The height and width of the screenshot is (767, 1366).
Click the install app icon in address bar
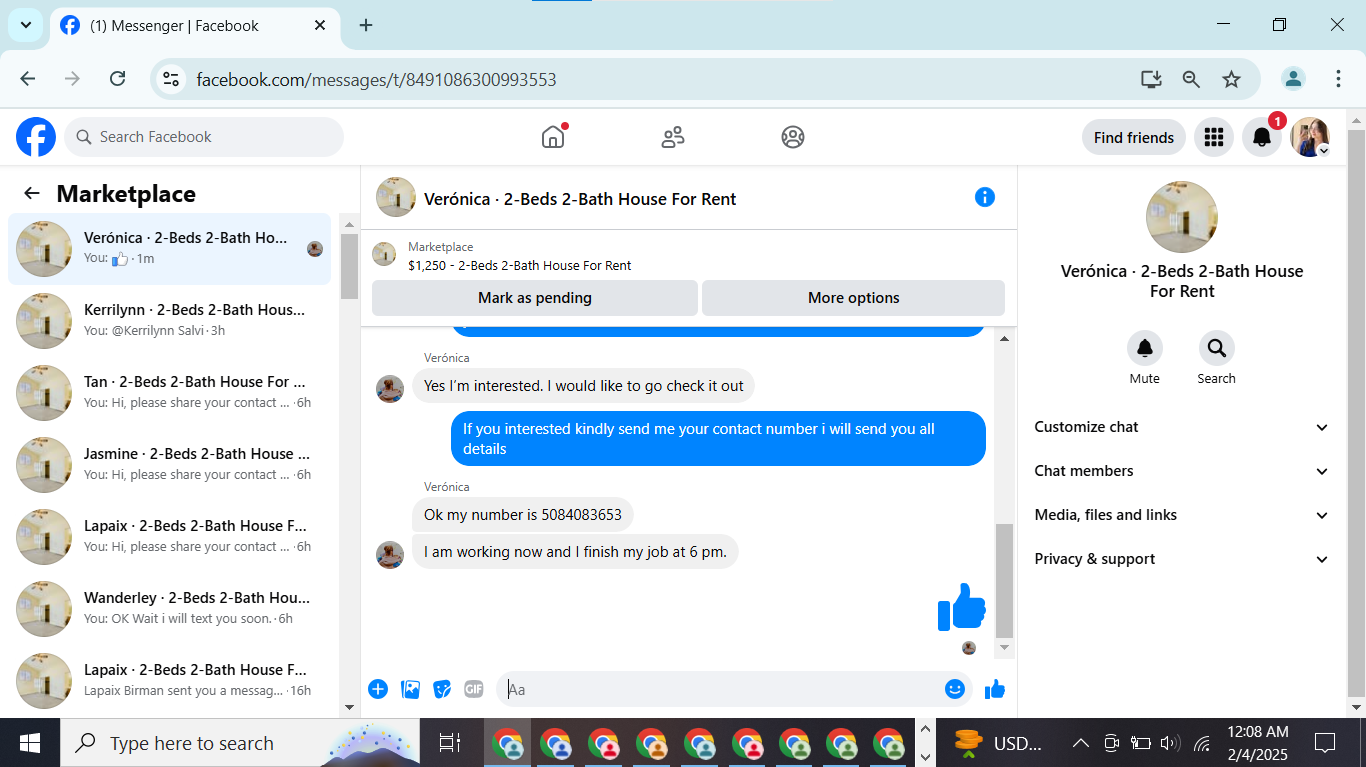pyautogui.click(x=1151, y=79)
